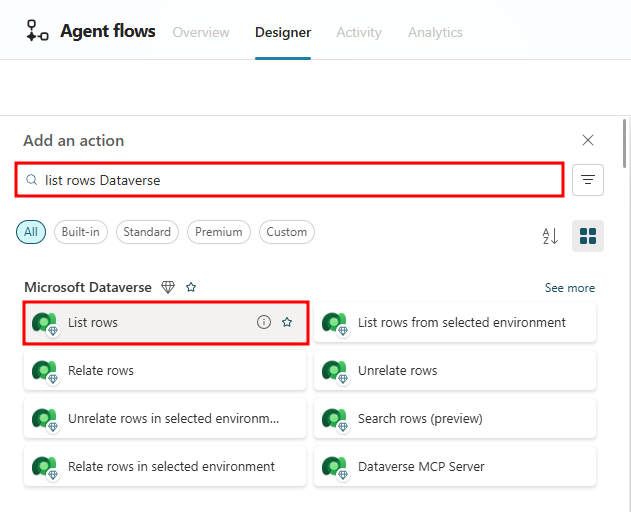Open the Overview tab

201,32
